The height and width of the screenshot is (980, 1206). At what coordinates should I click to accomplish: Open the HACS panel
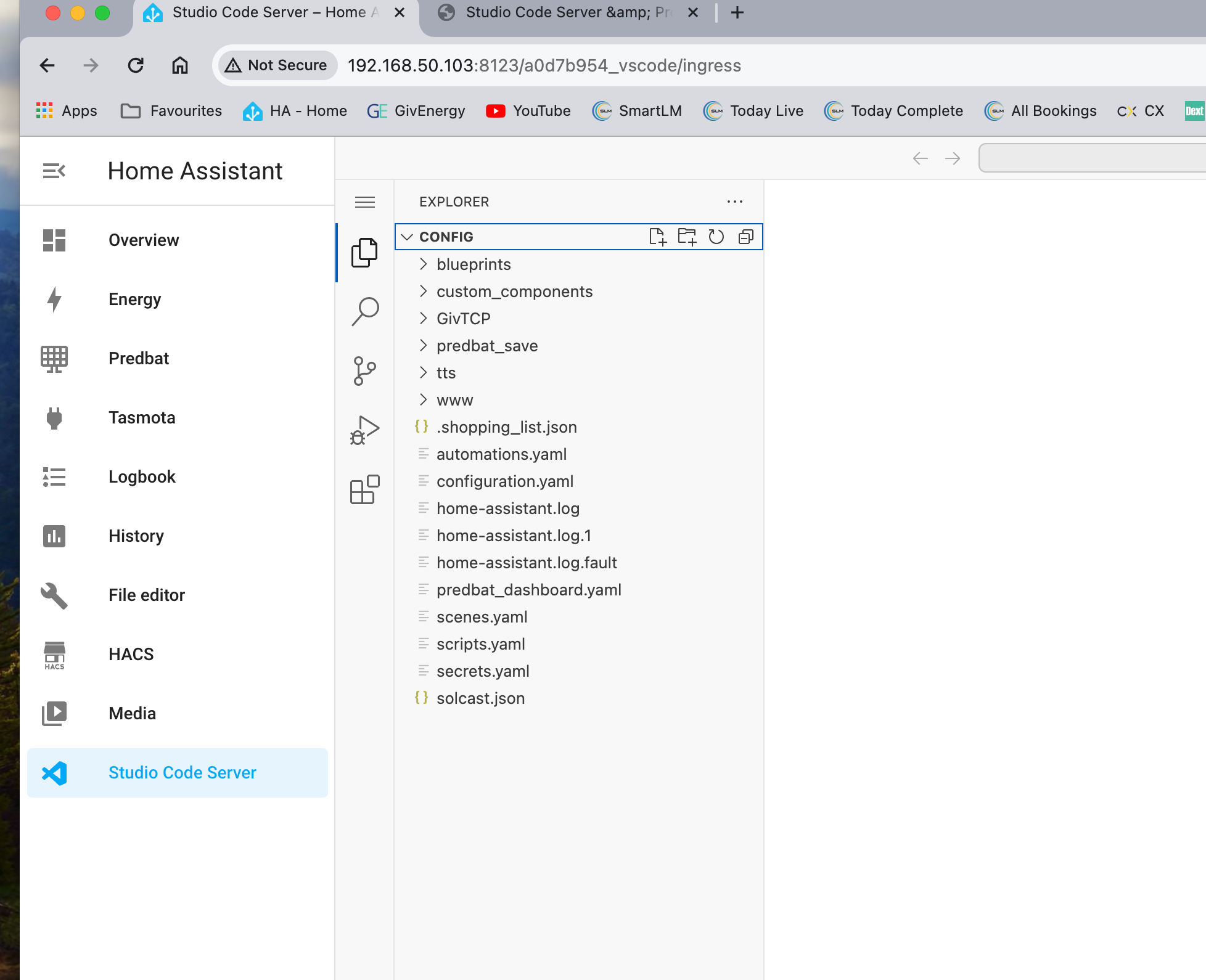(x=178, y=655)
